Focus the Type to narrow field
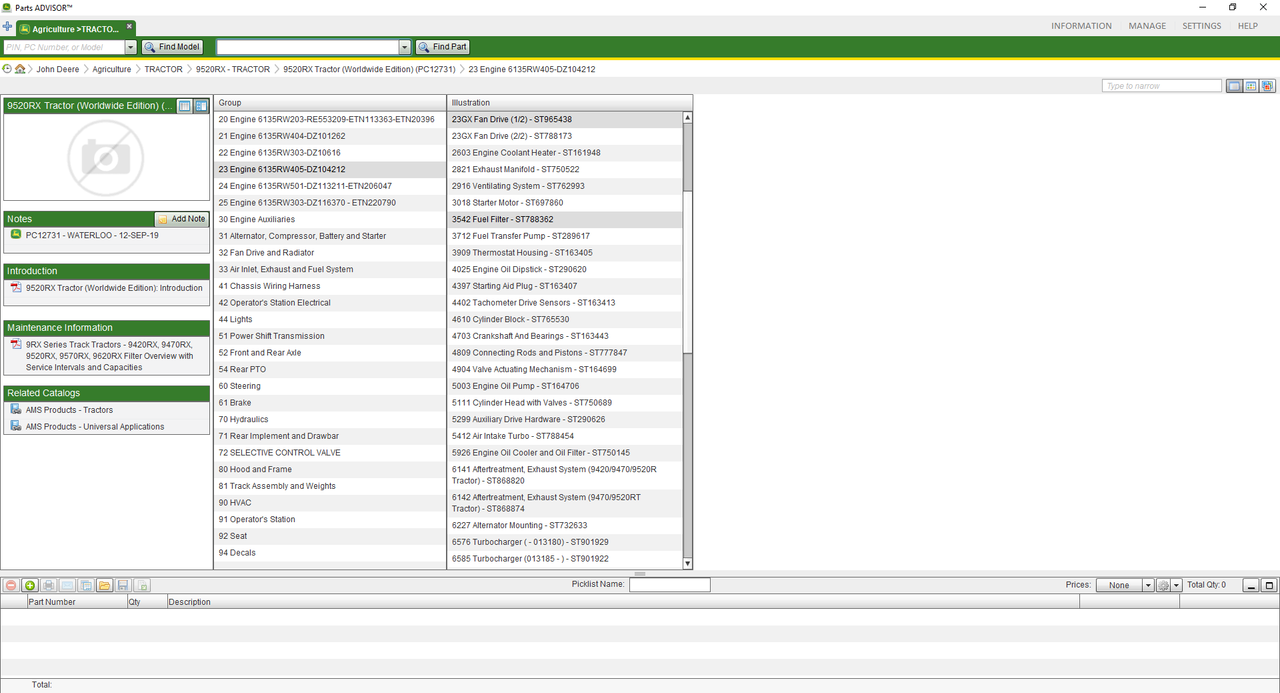The width and height of the screenshot is (1280, 693). (x=1162, y=86)
